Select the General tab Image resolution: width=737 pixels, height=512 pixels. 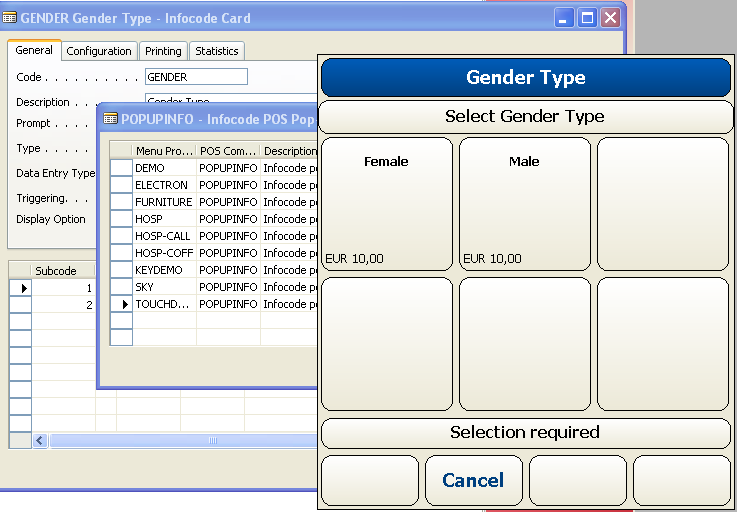tap(34, 51)
